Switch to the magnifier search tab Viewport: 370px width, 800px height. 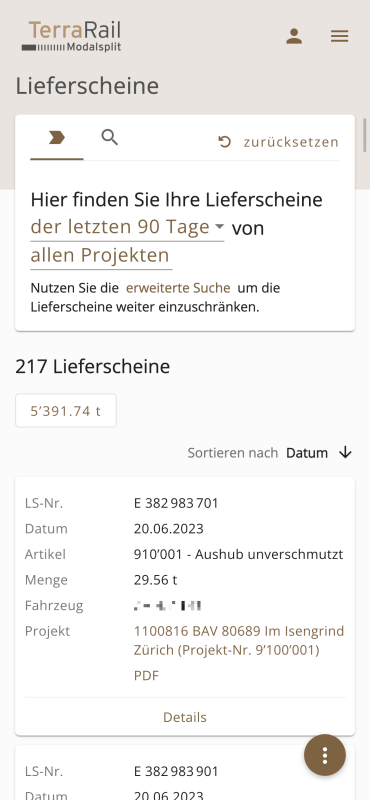tap(110, 138)
